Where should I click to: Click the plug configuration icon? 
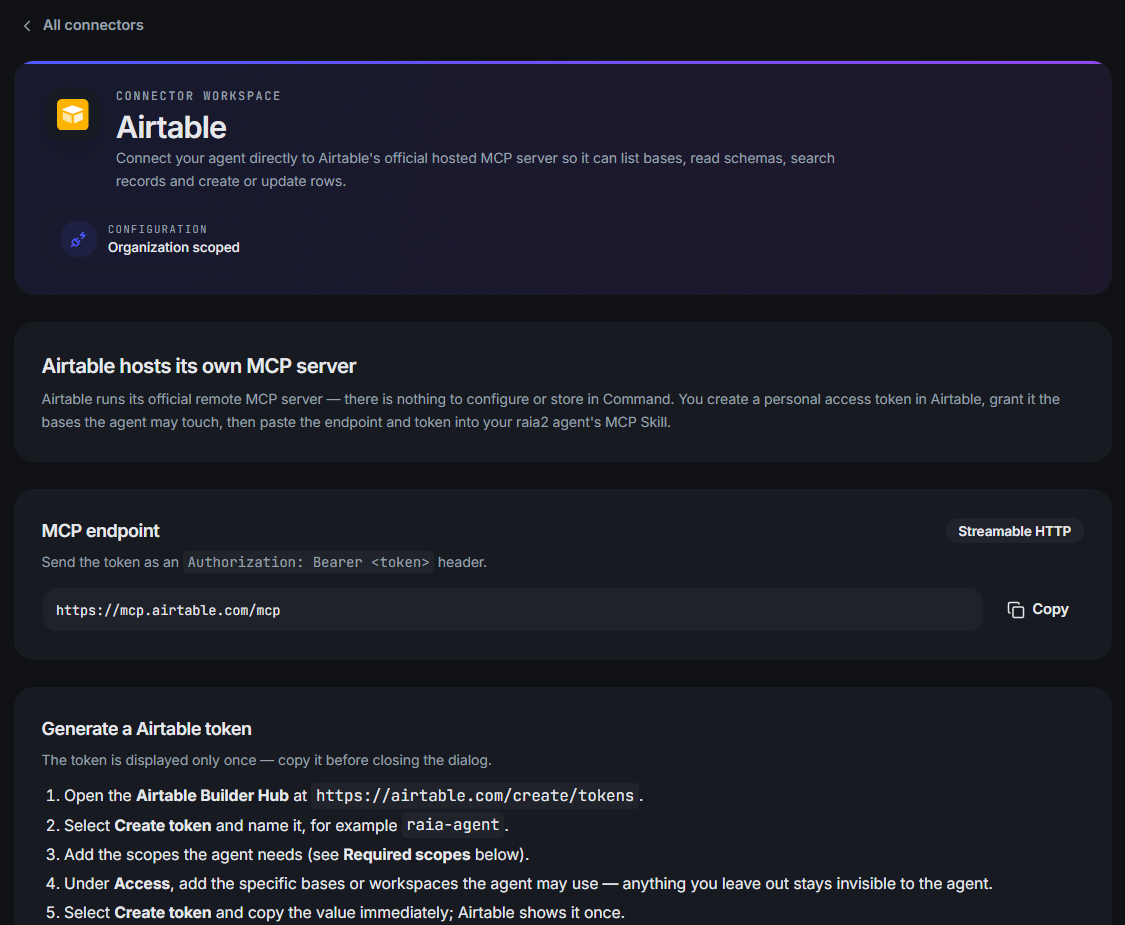pyautogui.click(x=79, y=239)
